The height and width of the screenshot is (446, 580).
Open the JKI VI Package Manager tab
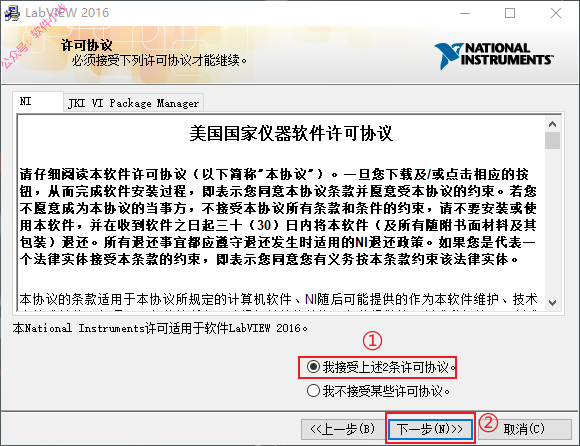tap(134, 103)
